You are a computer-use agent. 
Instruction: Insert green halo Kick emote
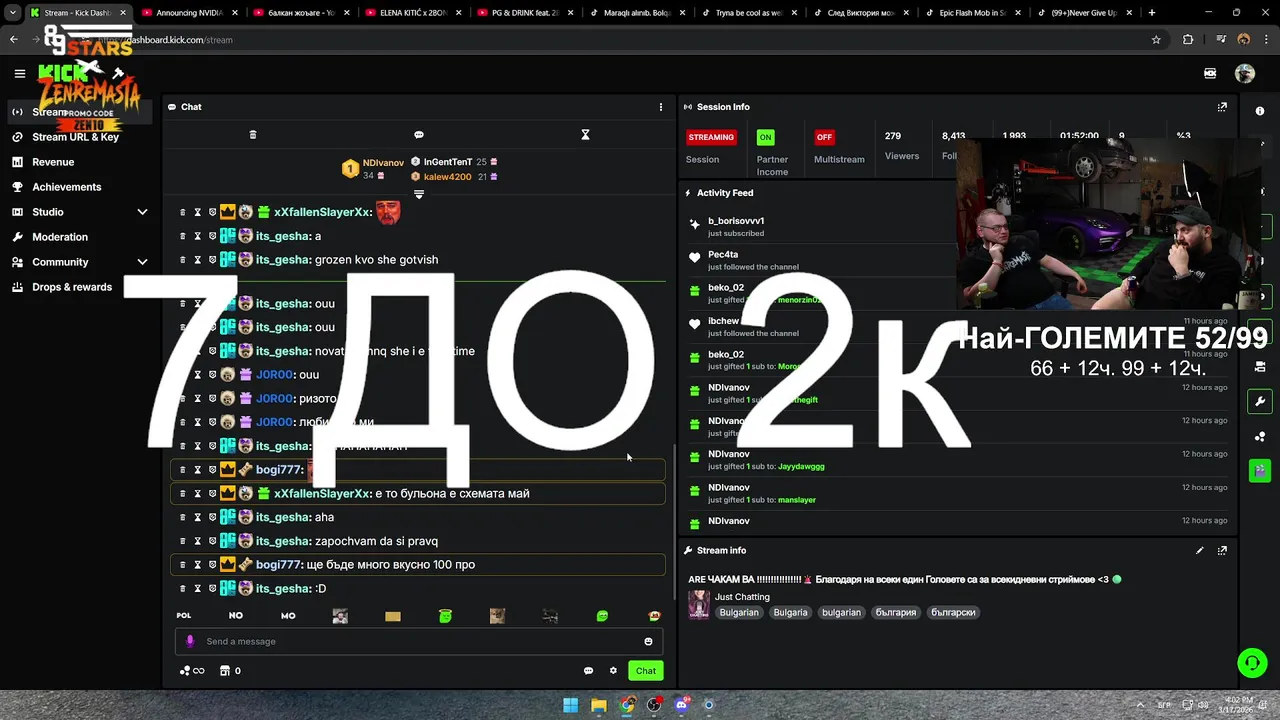tap(445, 616)
